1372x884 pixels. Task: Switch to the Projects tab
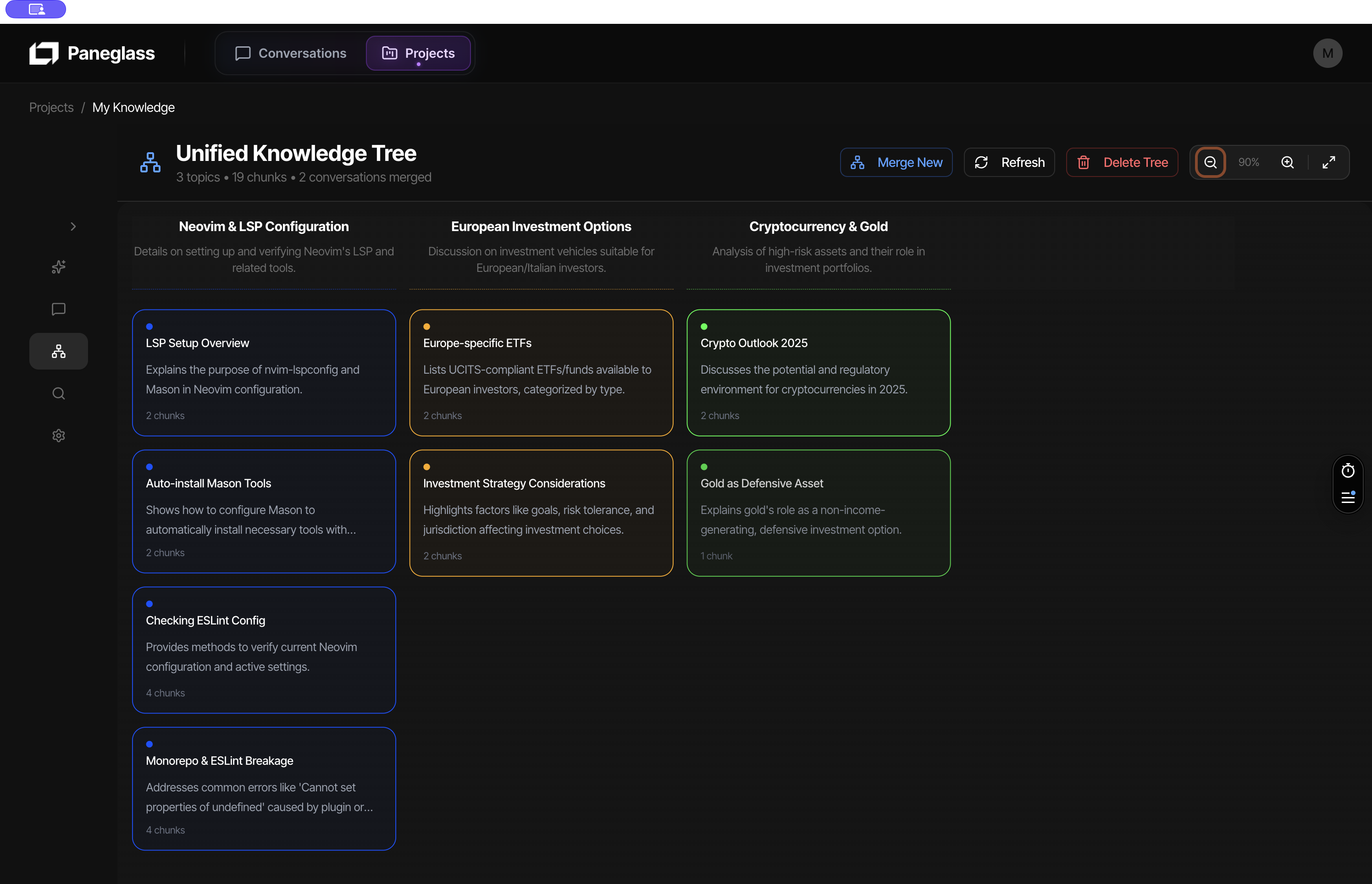pyautogui.click(x=419, y=53)
